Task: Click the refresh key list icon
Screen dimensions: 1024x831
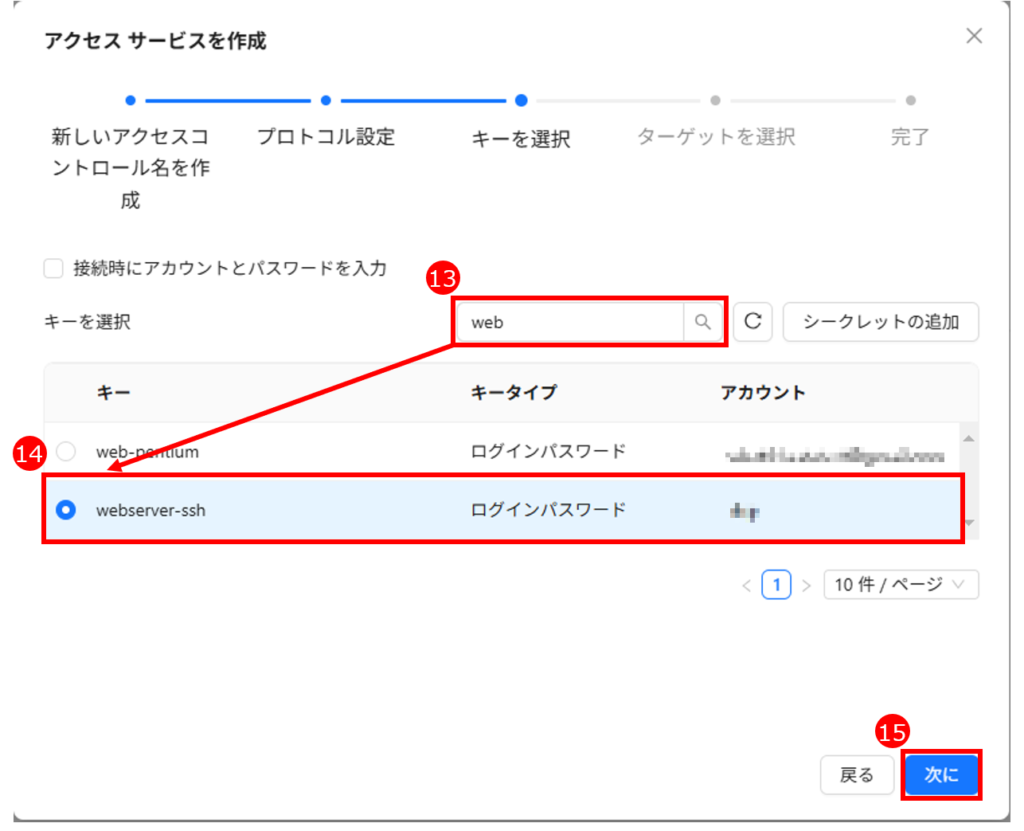Action: coord(753,322)
